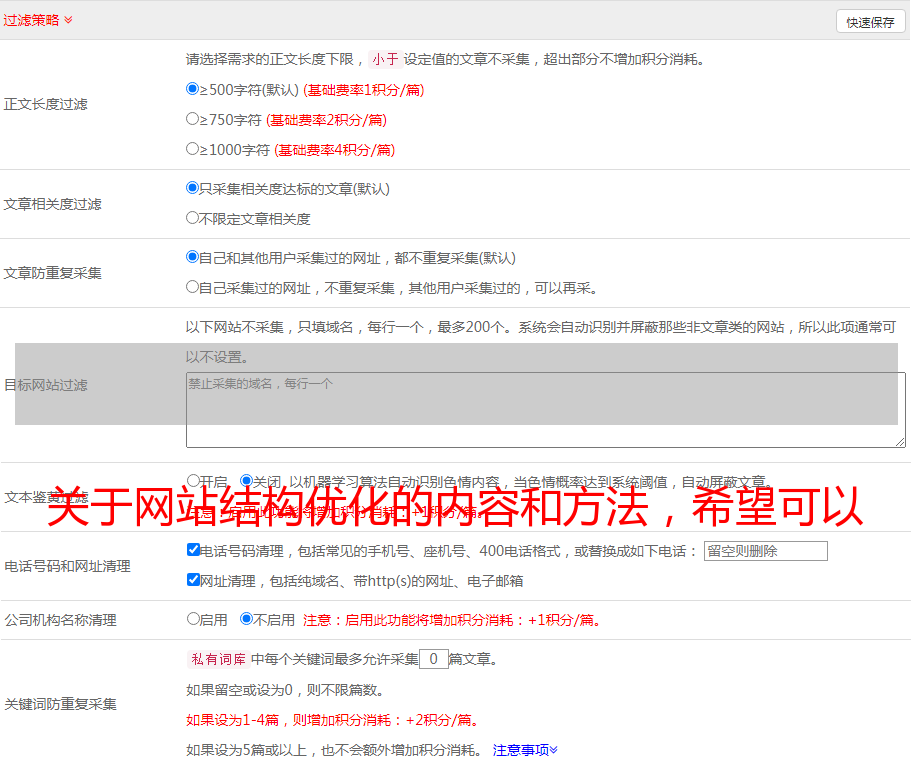912x768 pixels.
Task: Grab the domain textarea resize handle
Action: [x=900, y=442]
